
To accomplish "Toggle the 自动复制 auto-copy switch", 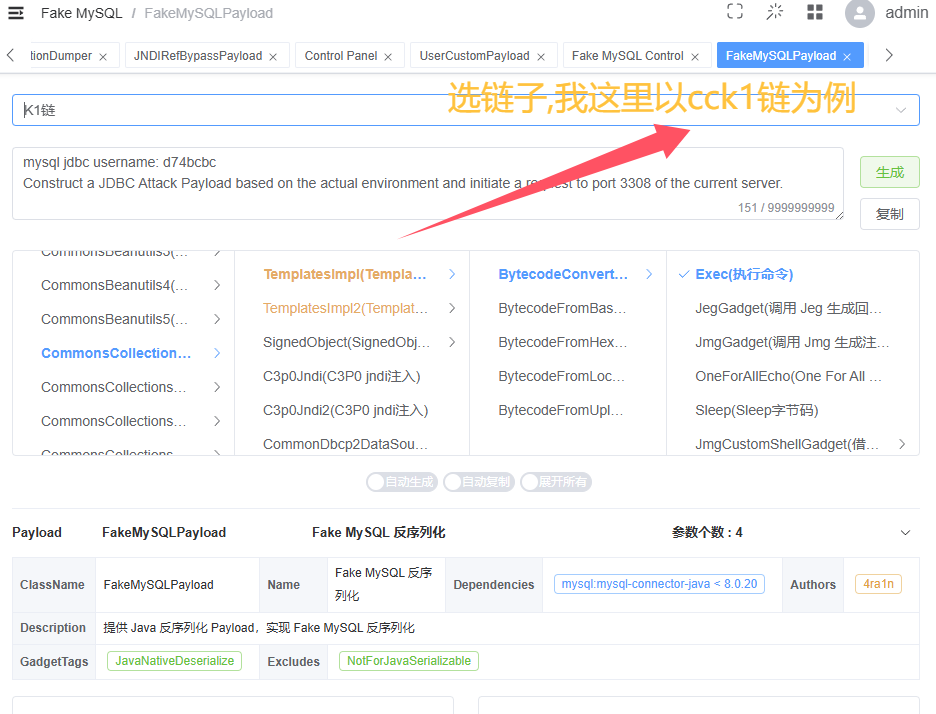I will tap(478, 482).
